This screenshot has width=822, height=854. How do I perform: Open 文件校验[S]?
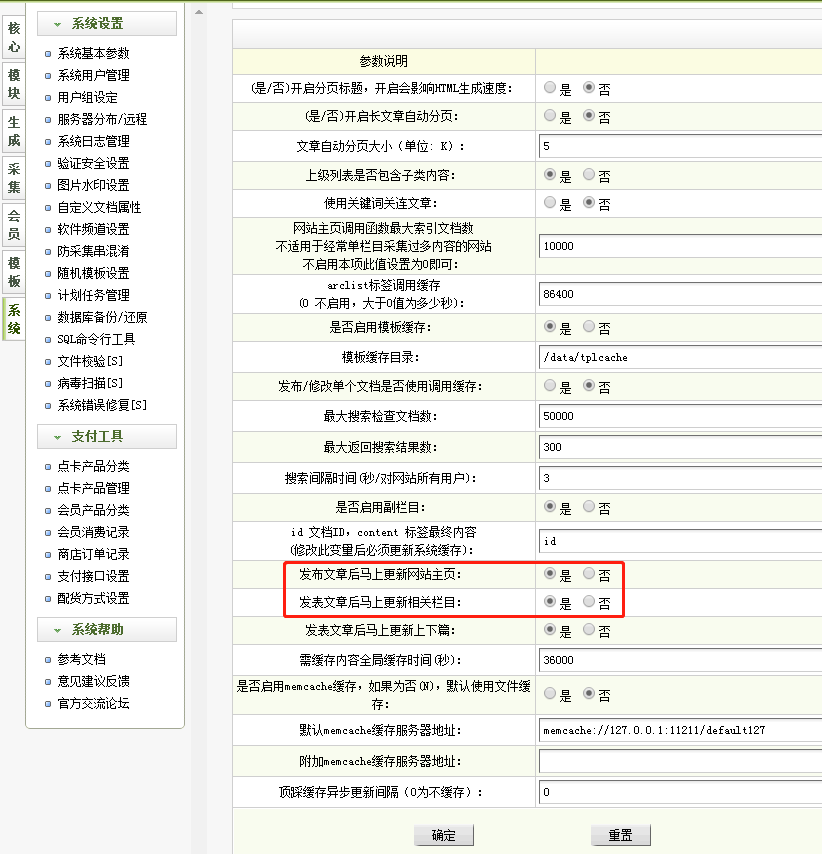click(90, 361)
